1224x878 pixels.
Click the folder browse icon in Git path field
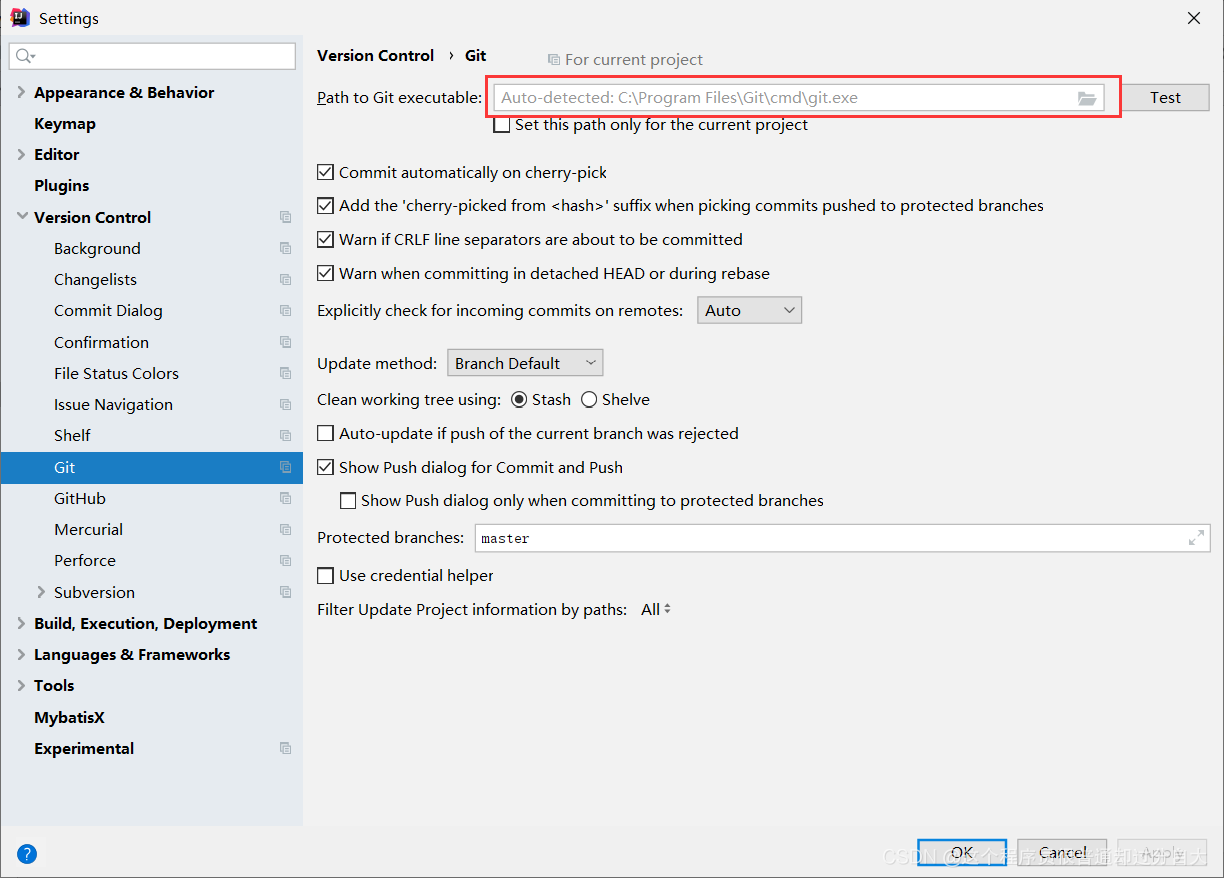(1087, 98)
